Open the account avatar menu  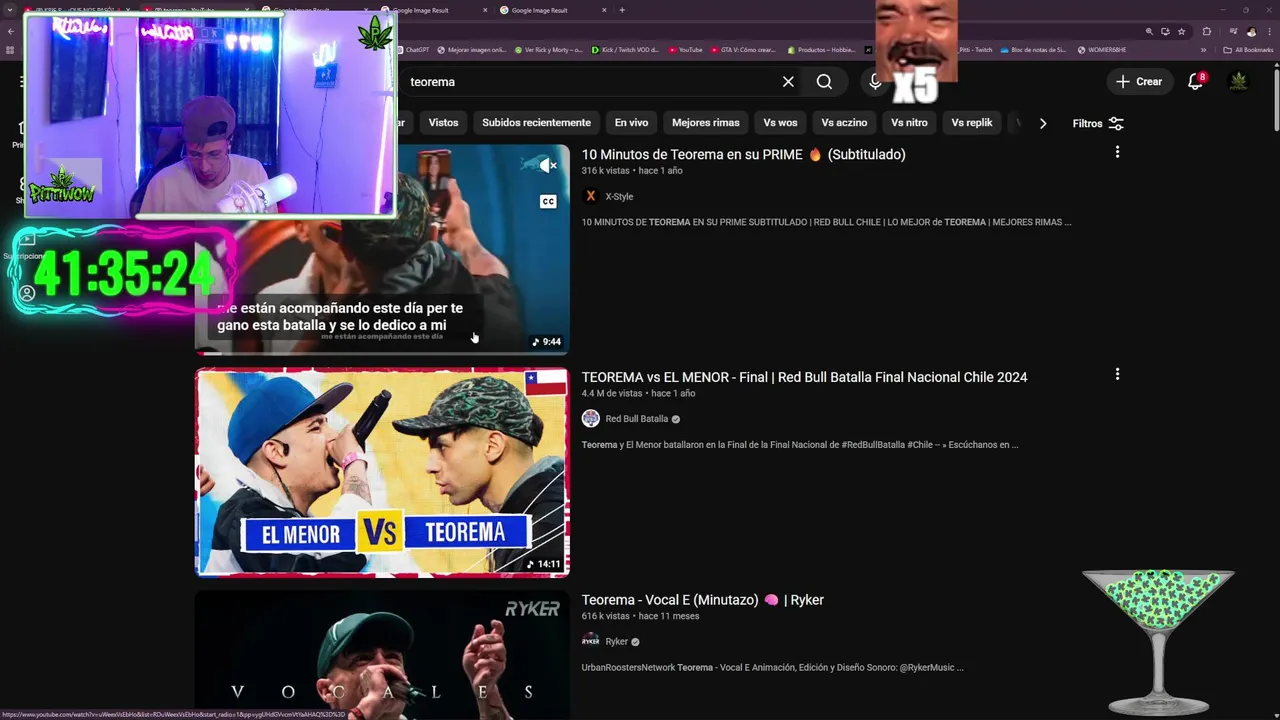[1238, 82]
